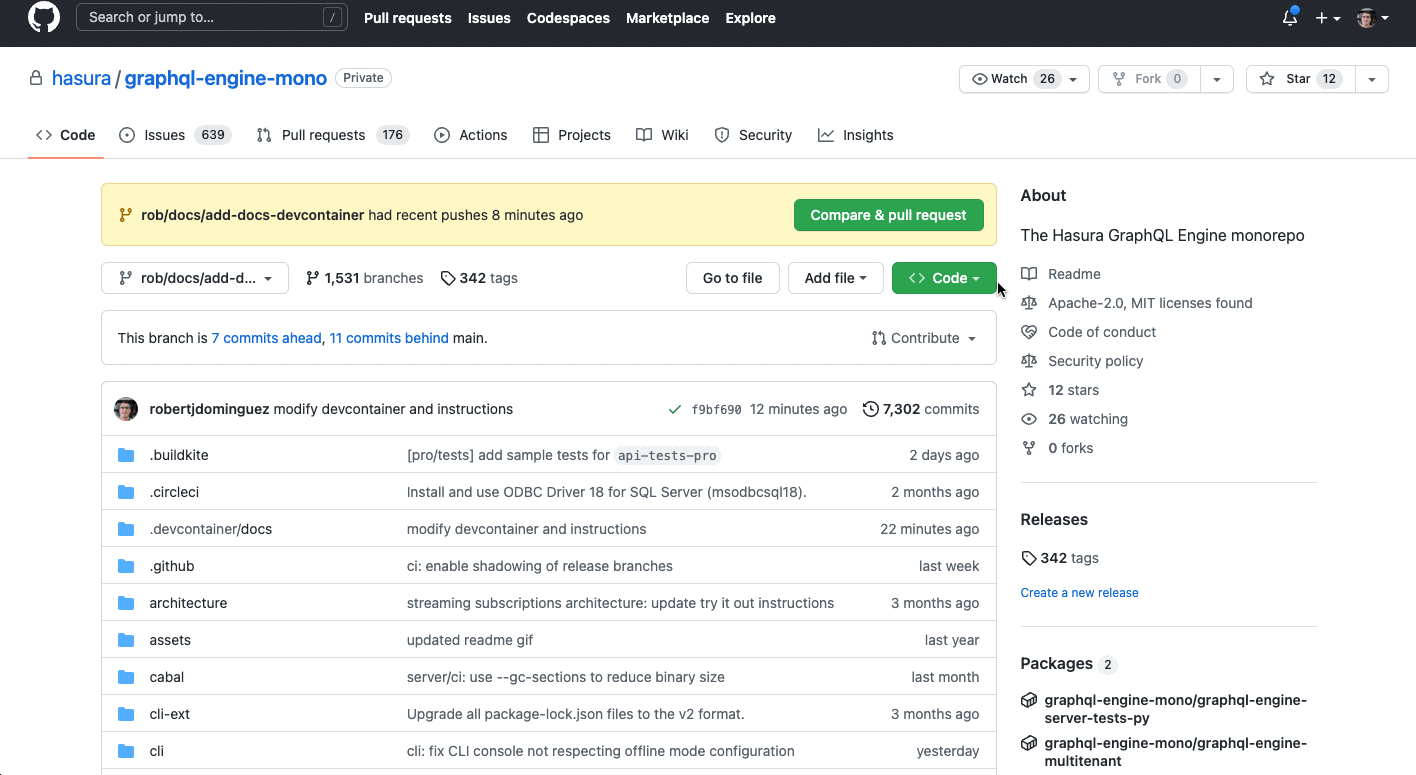This screenshot has width=1416, height=775.
Task: Click the .github folder icon
Action: 126,565
